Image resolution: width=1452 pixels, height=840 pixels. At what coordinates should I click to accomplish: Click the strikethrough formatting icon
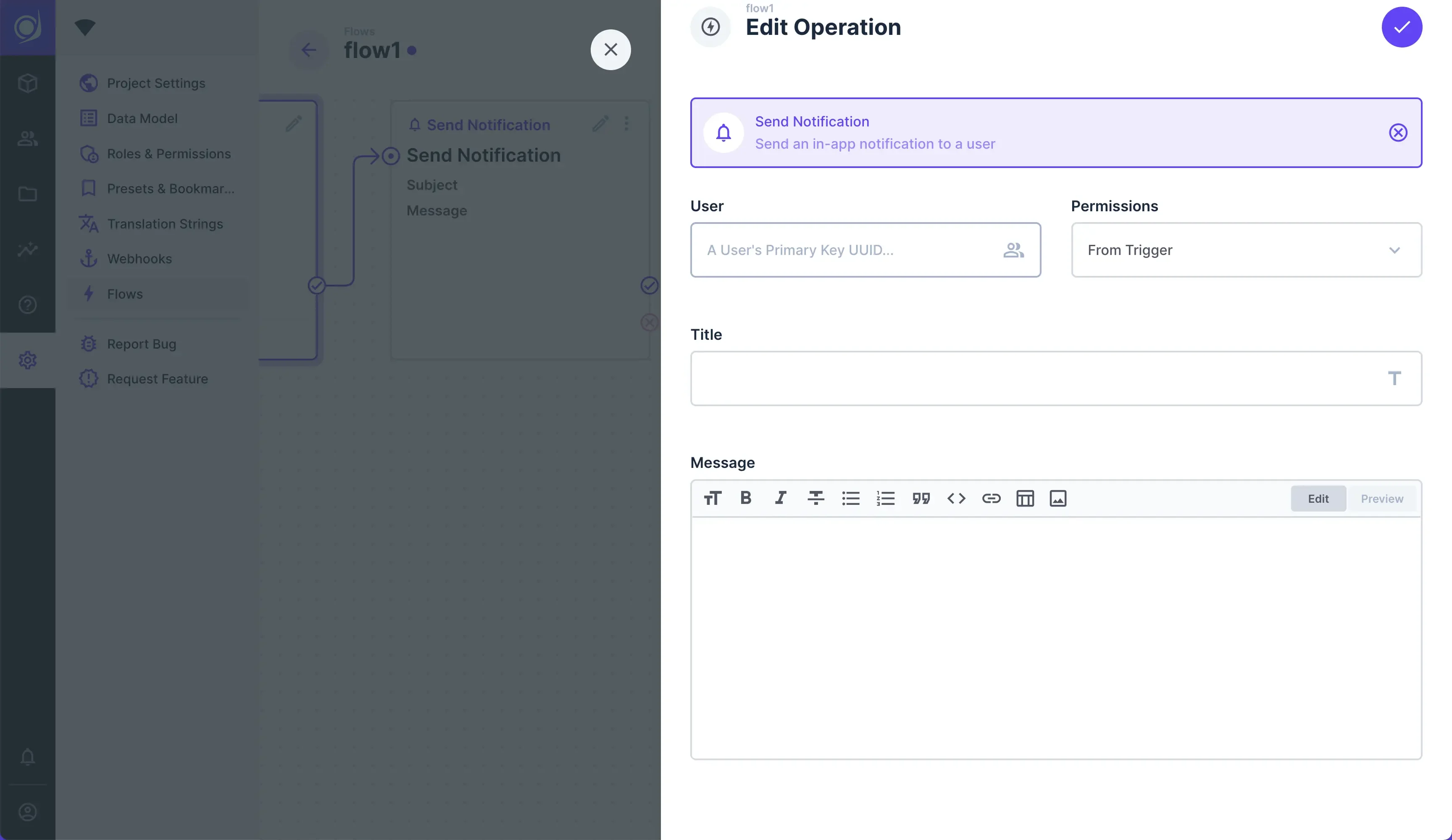(x=815, y=499)
